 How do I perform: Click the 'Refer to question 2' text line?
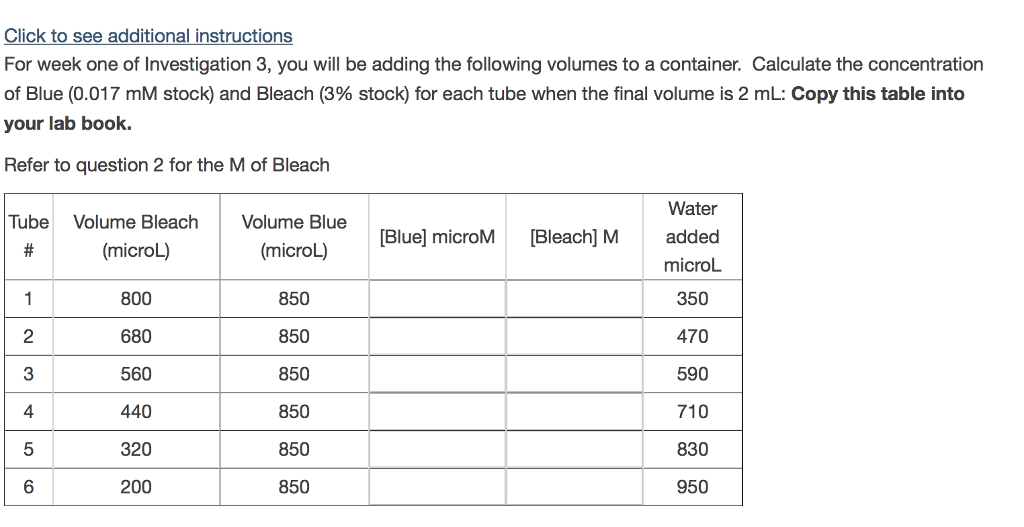coord(167,165)
